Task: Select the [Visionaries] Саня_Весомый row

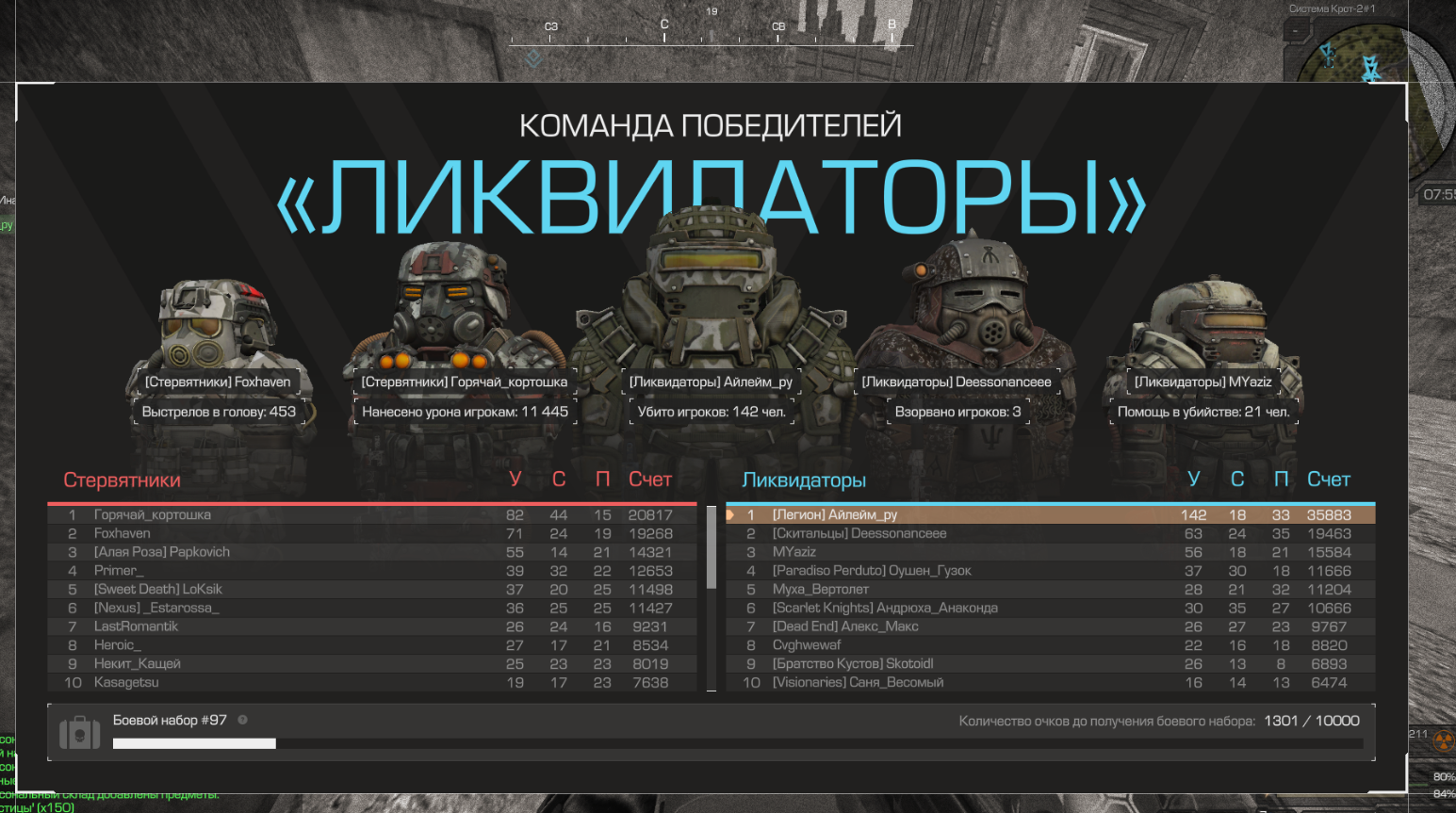Action: click(x=1051, y=682)
